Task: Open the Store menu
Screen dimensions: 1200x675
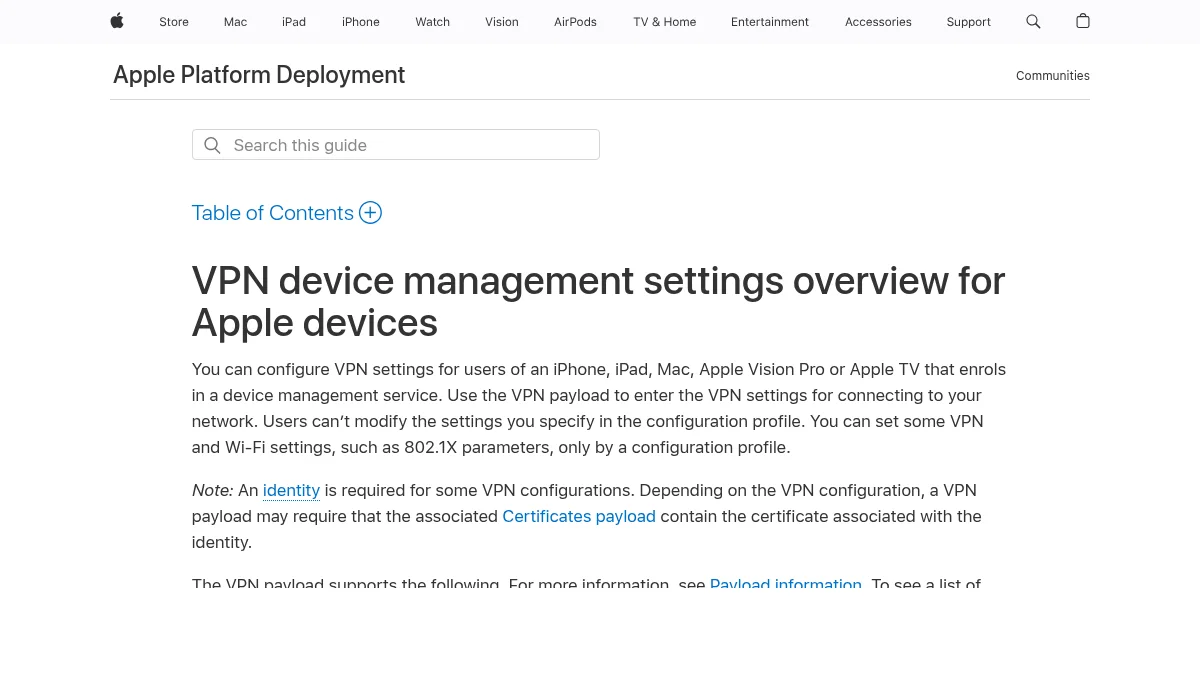Action: [174, 22]
